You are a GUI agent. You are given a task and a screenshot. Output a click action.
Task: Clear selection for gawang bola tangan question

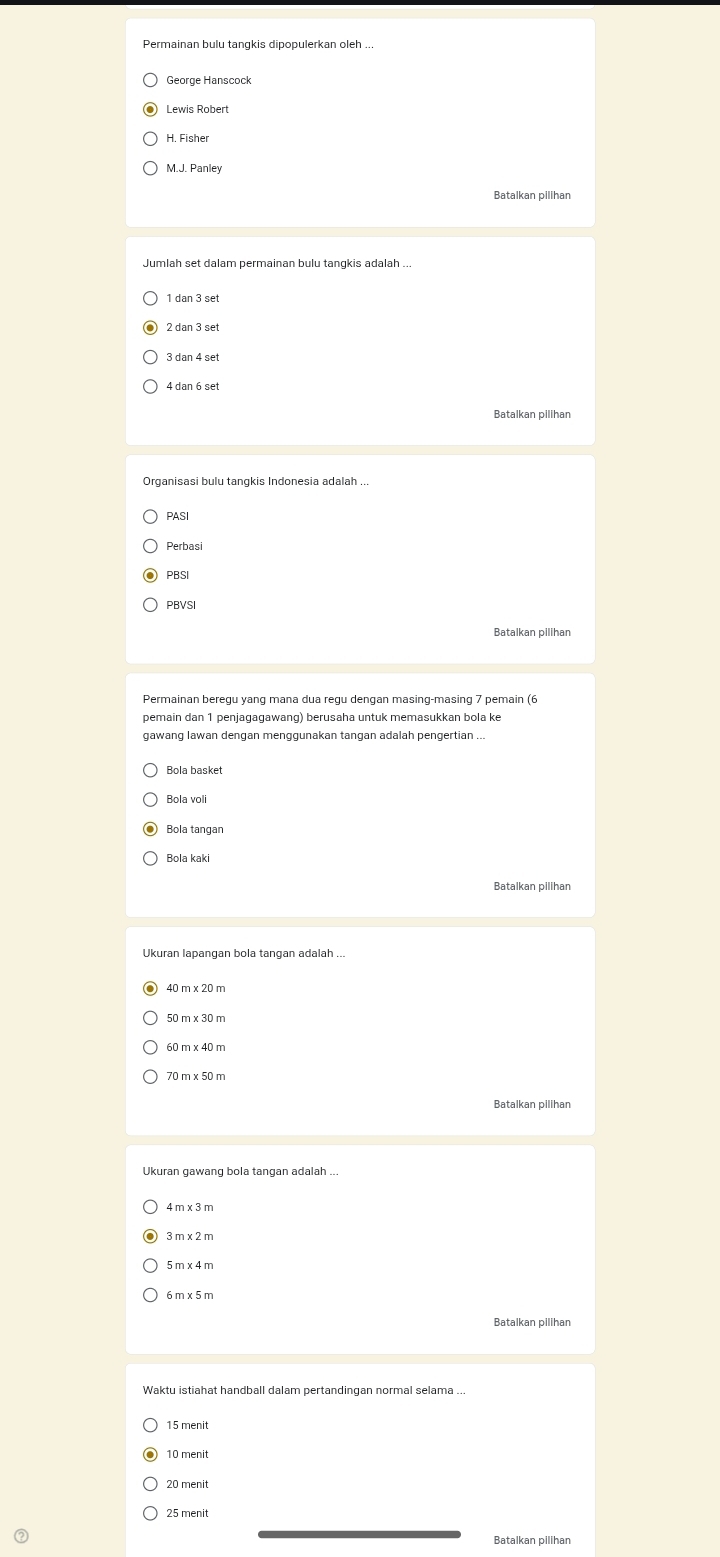click(532, 1323)
